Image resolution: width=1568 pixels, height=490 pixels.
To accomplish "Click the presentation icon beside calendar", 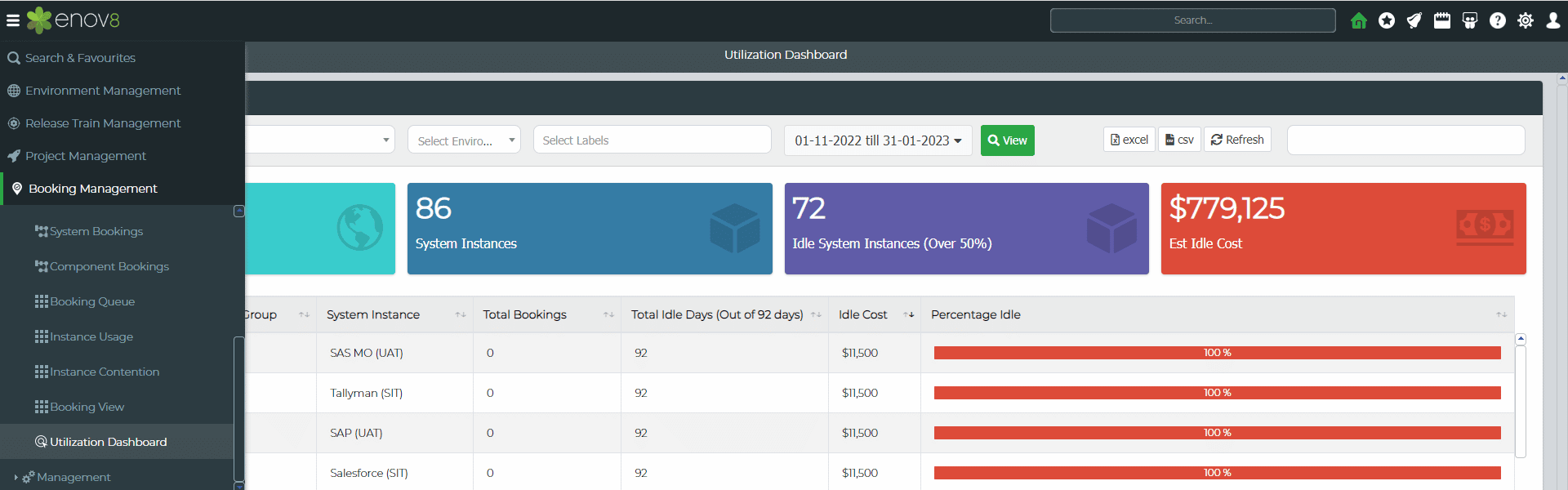I will point(1469,20).
